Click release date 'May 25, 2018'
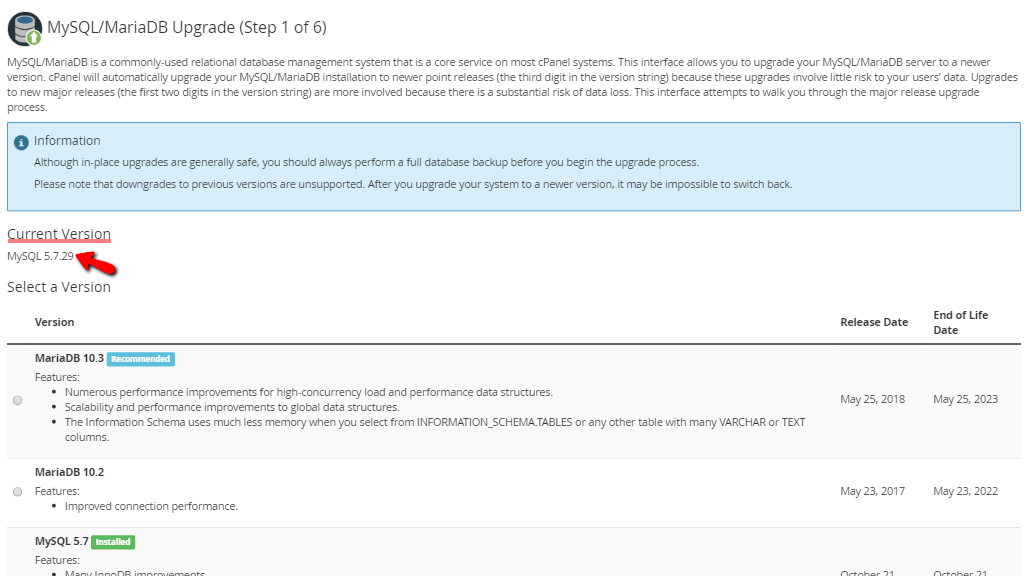 (x=872, y=399)
